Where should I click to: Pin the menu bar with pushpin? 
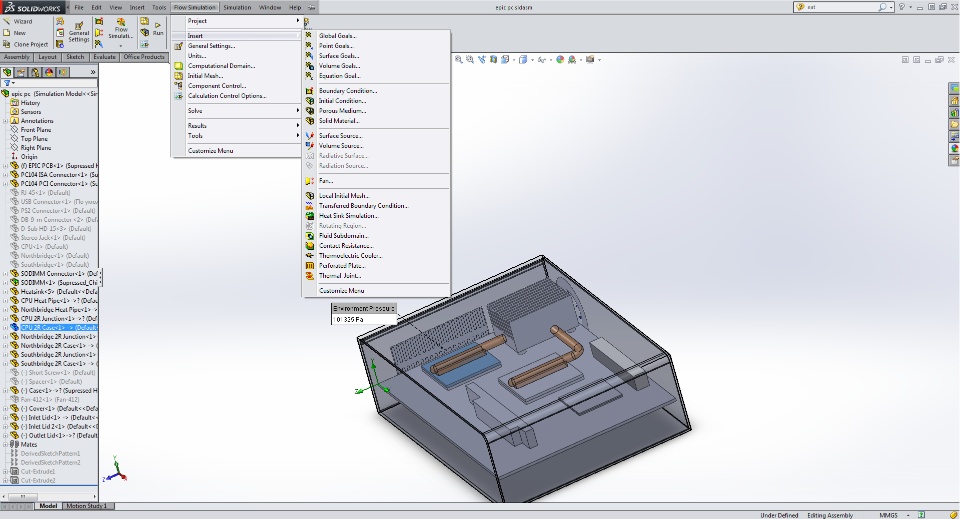pos(311,7)
